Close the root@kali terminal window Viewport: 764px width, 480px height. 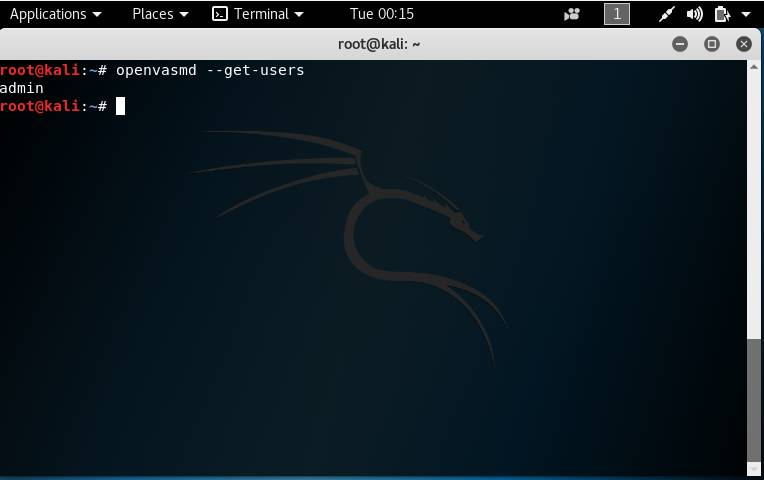[x=744, y=44]
